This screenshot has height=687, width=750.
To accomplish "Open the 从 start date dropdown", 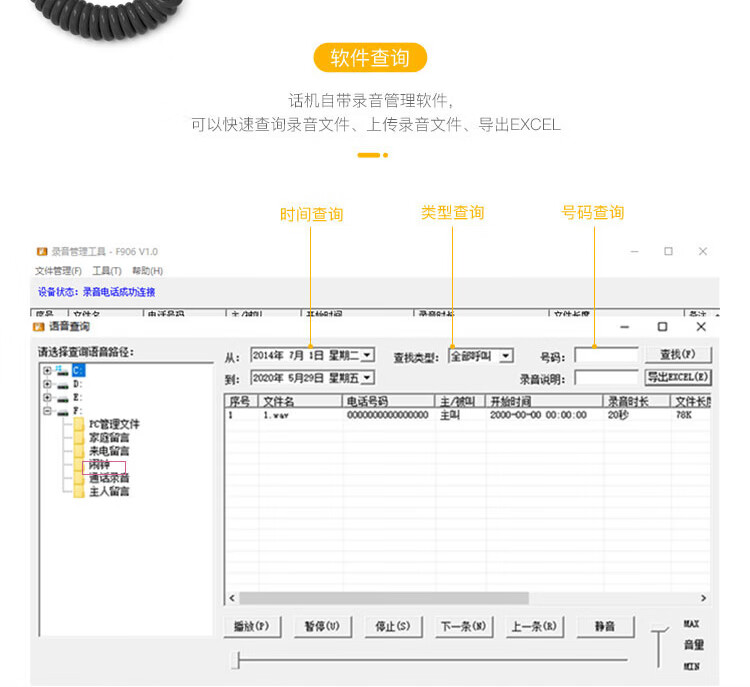I will [367, 355].
